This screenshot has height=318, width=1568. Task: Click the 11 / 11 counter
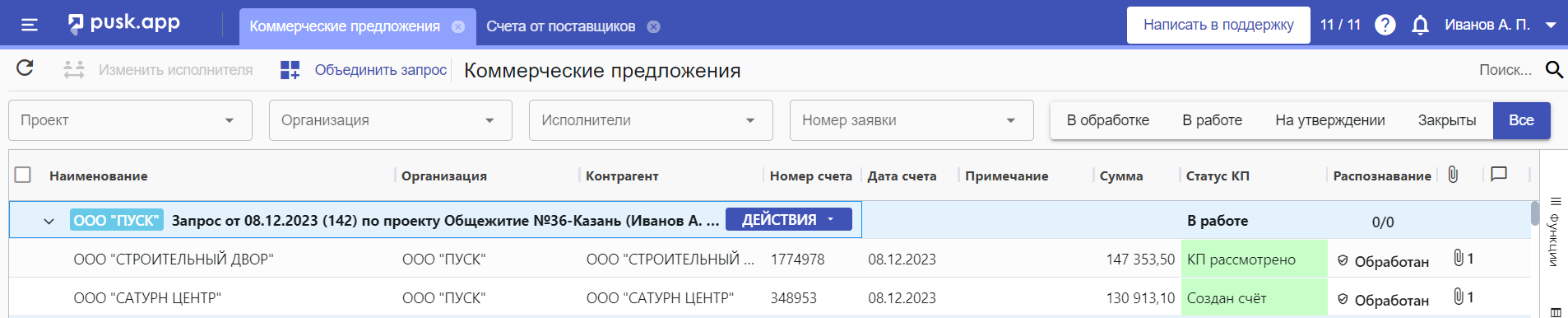click(1340, 25)
